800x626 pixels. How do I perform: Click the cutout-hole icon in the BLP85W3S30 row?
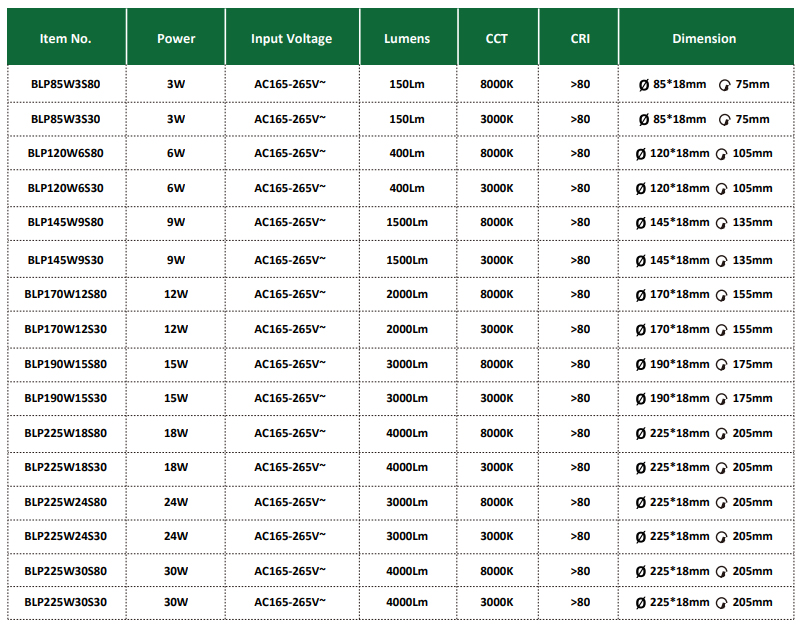click(x=724, y=120)
